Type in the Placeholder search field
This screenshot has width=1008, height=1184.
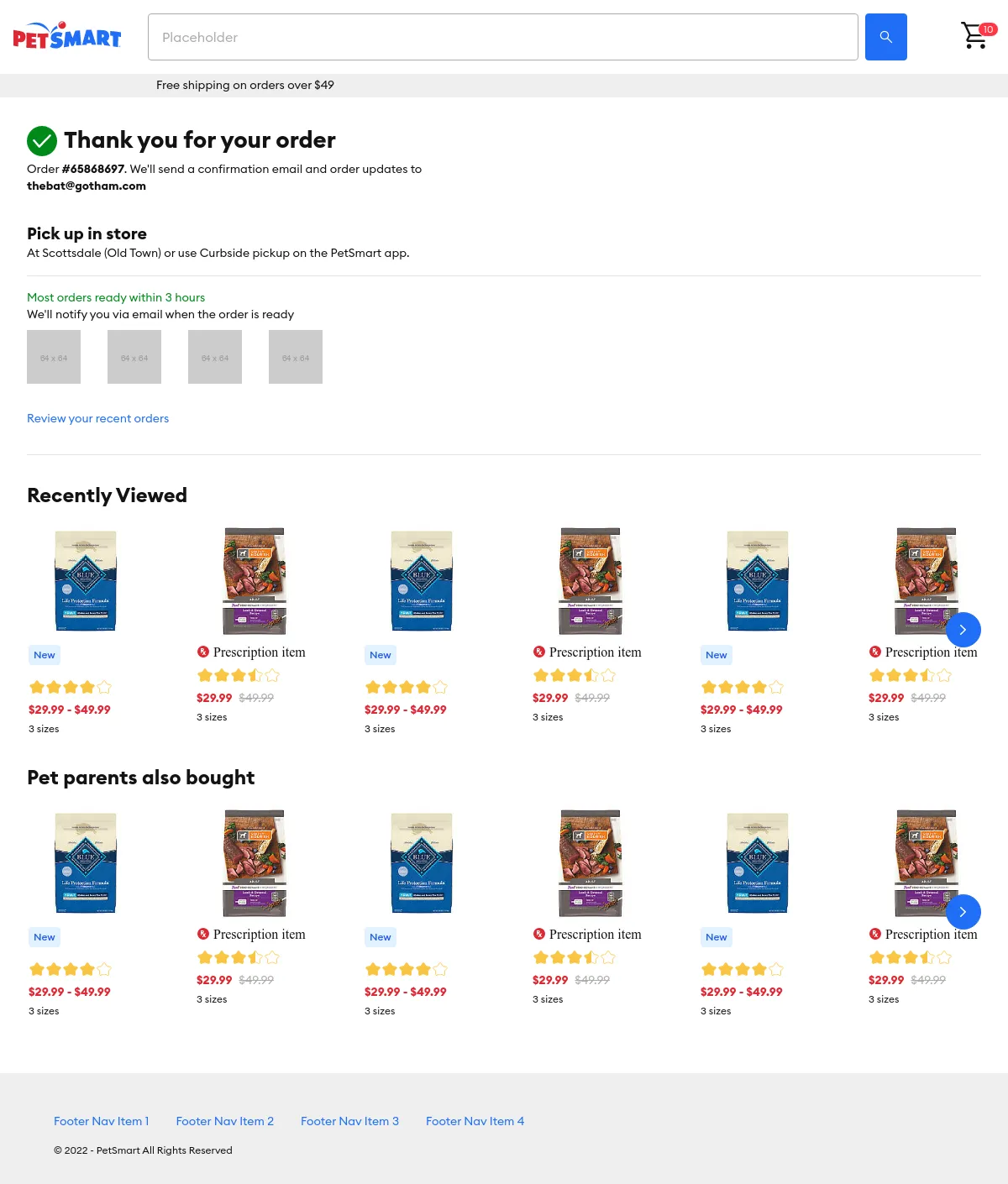(502, 37)
